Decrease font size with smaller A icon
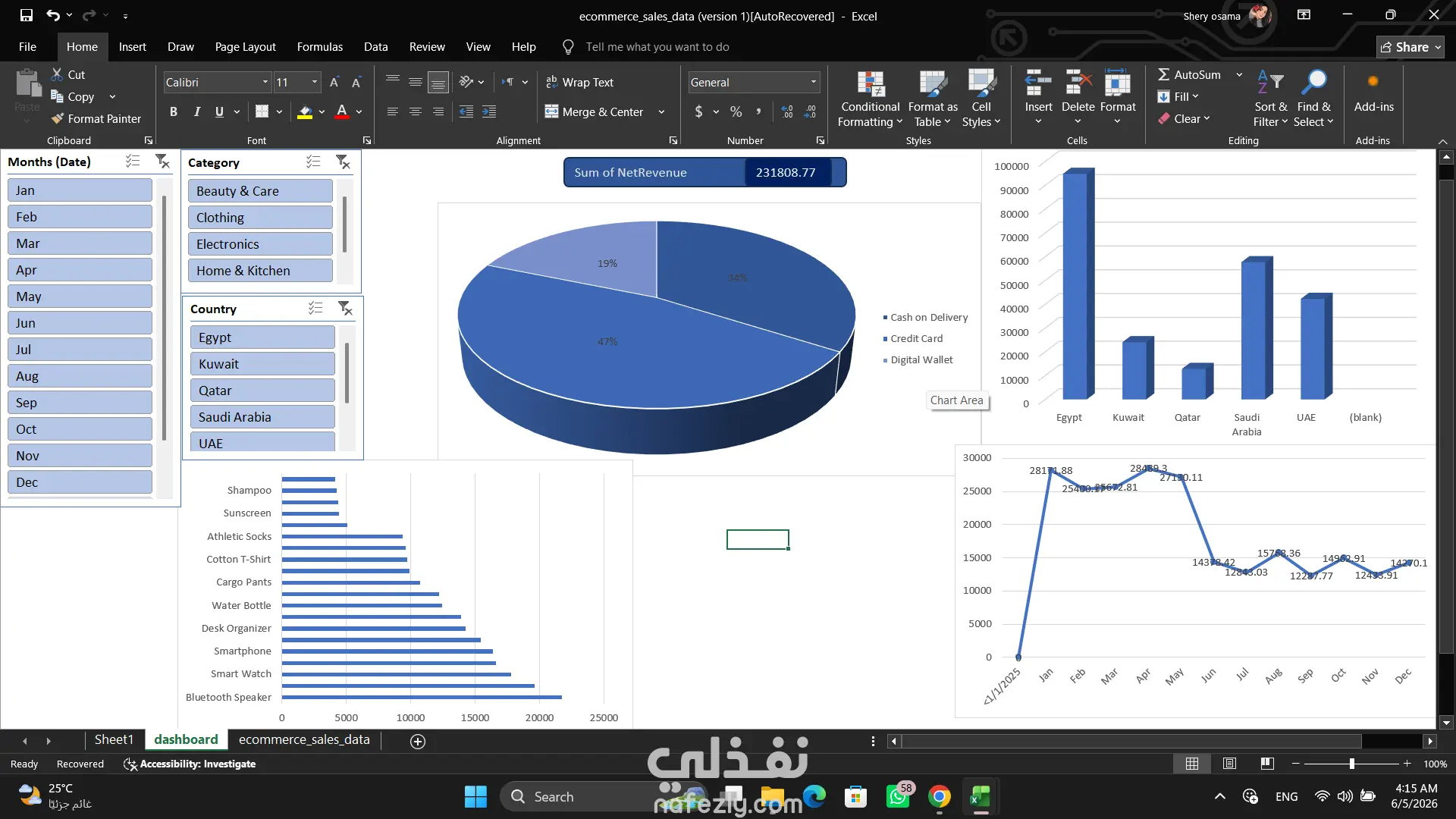 pyautogui.click(x=356, y=82)
